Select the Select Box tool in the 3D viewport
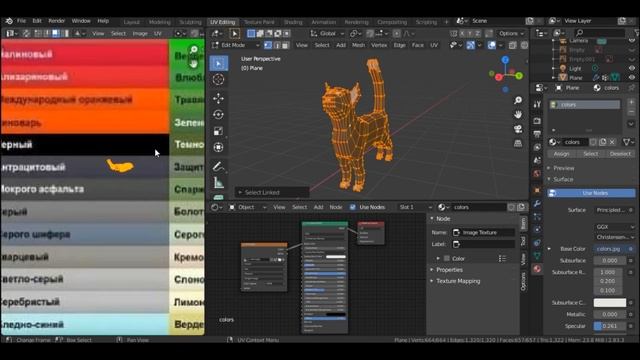The width and height of the screenshot is (640, 360). (218, 63)
